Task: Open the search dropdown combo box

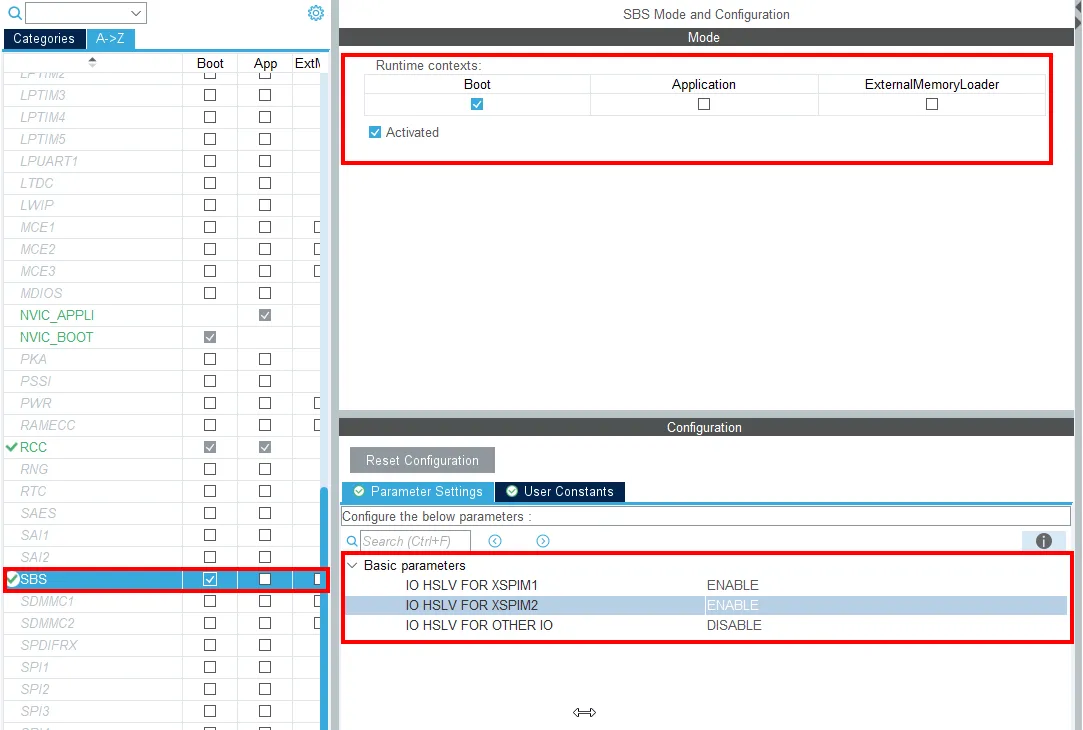Action: point(86,13)
